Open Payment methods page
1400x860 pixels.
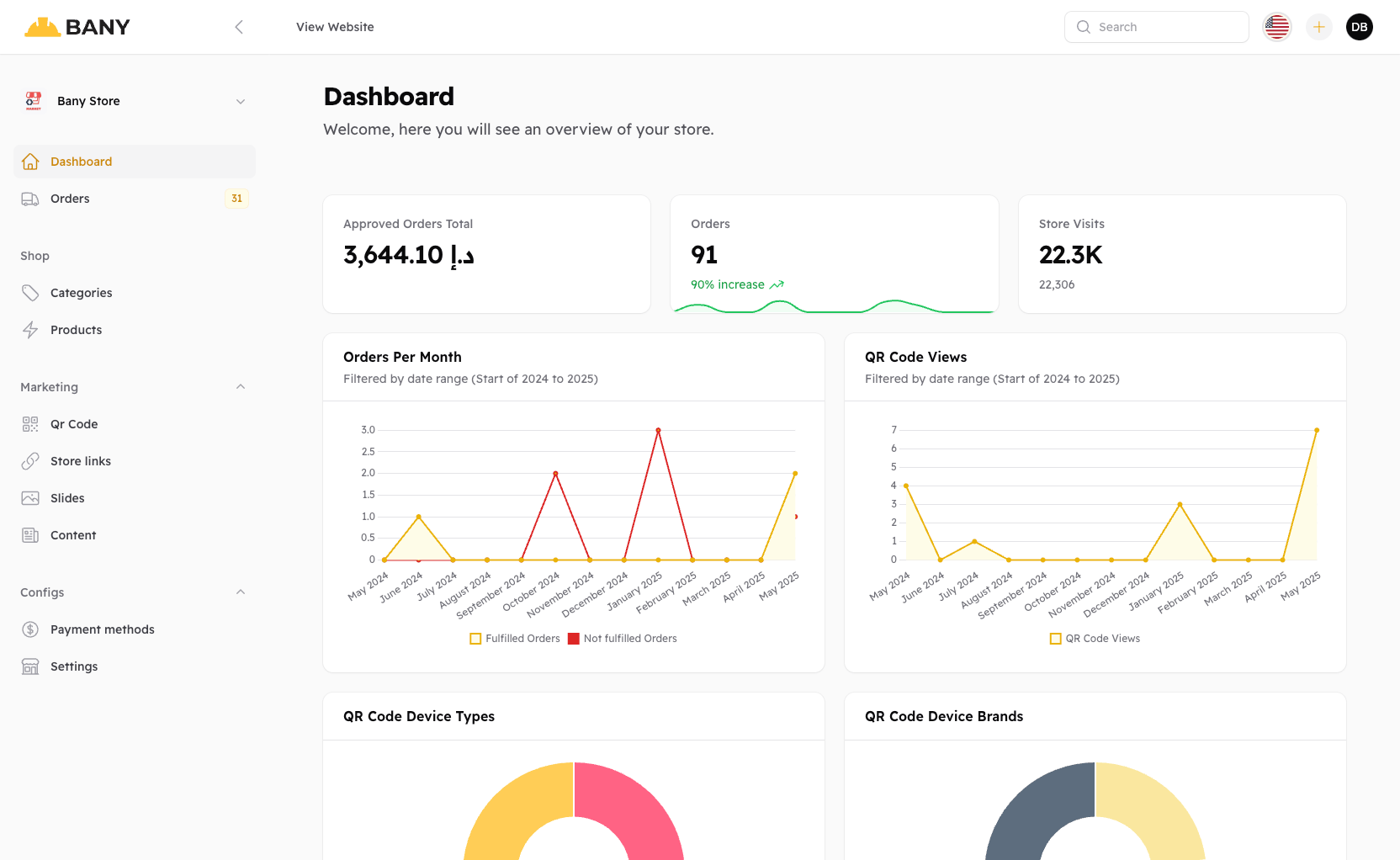point(135,629)
